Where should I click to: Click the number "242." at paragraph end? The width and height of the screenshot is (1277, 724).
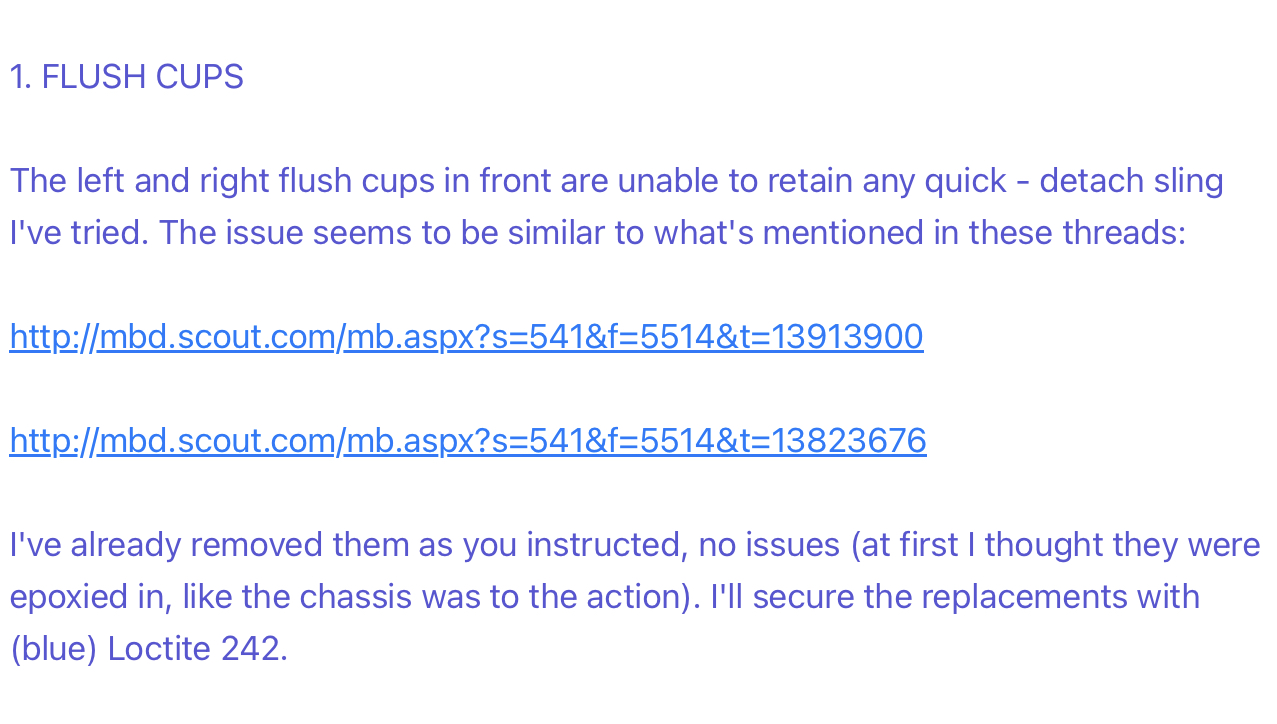pos(254,649)
